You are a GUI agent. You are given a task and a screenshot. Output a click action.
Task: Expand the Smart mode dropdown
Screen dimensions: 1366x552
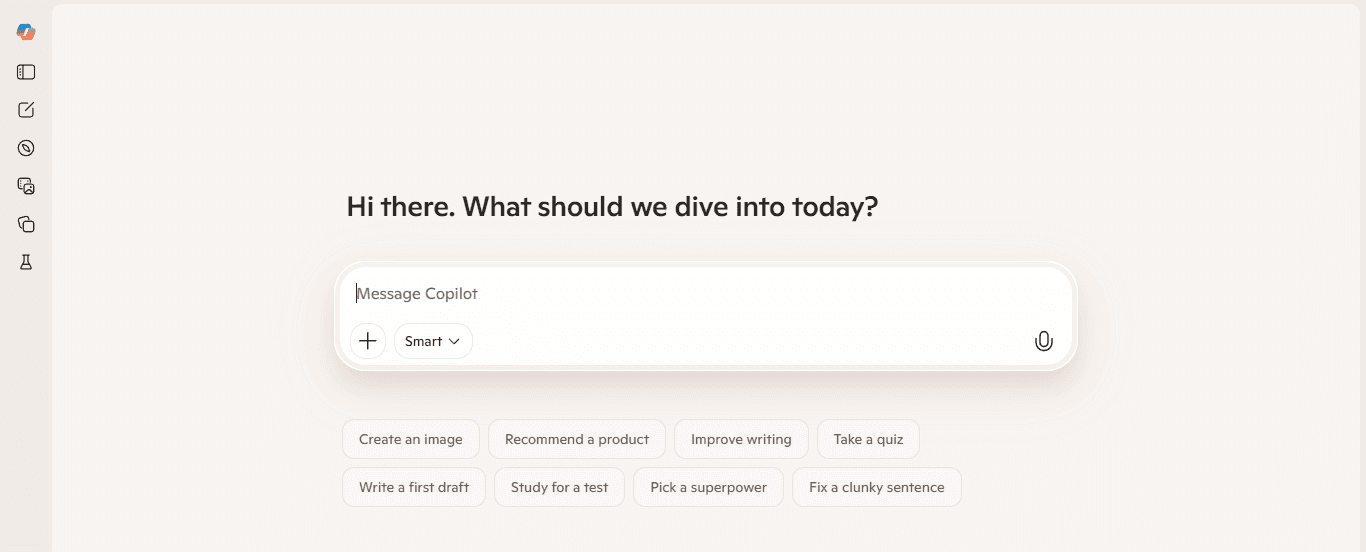coord(433,341)
